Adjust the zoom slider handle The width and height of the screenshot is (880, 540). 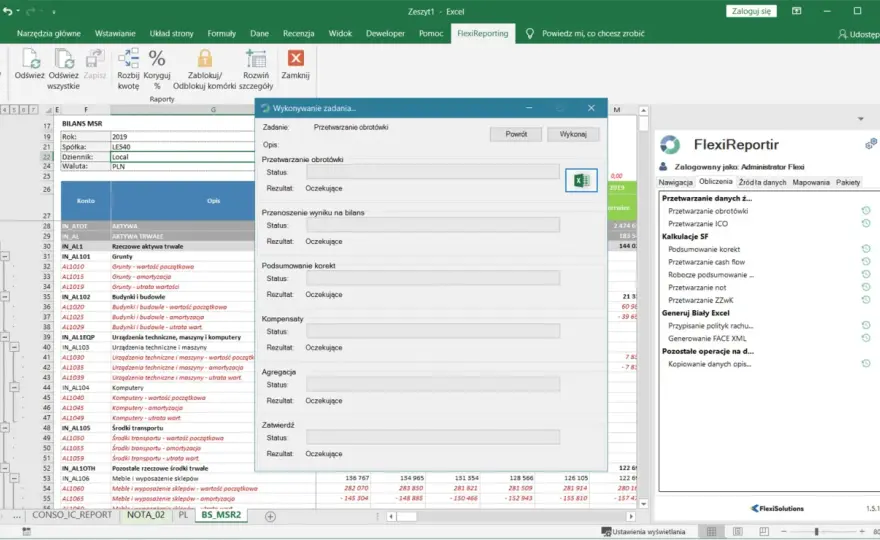(x=817, y=531)
